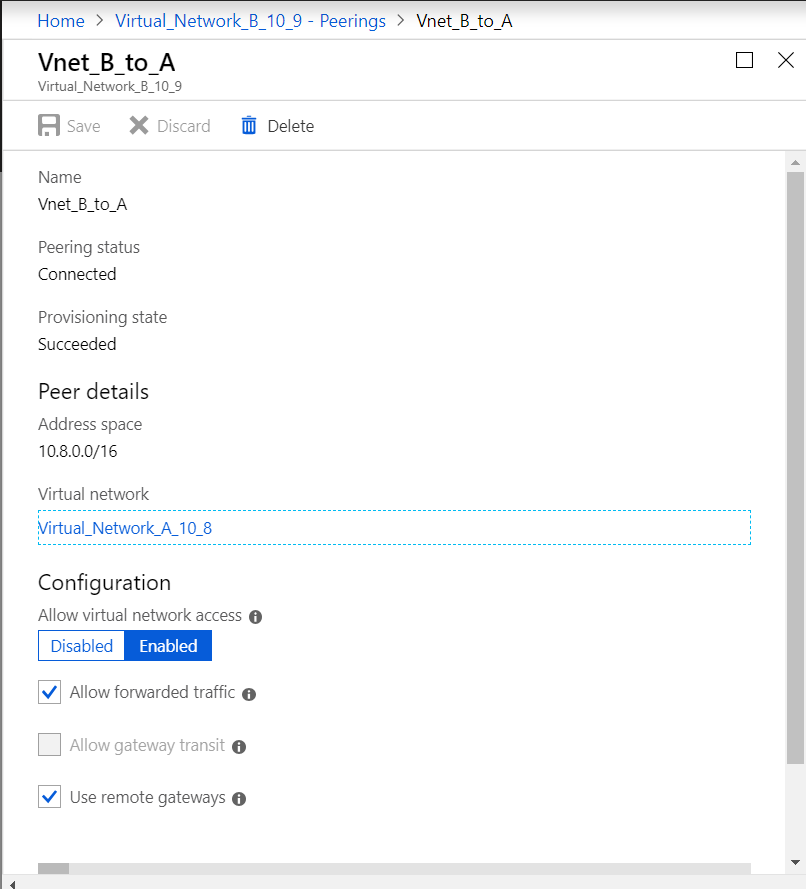Image resolution: width=806 pixels, height=889 pixels.
Task: Uncheck Allow forwarded traffic checkbox
Action: [x=49, y=692]
